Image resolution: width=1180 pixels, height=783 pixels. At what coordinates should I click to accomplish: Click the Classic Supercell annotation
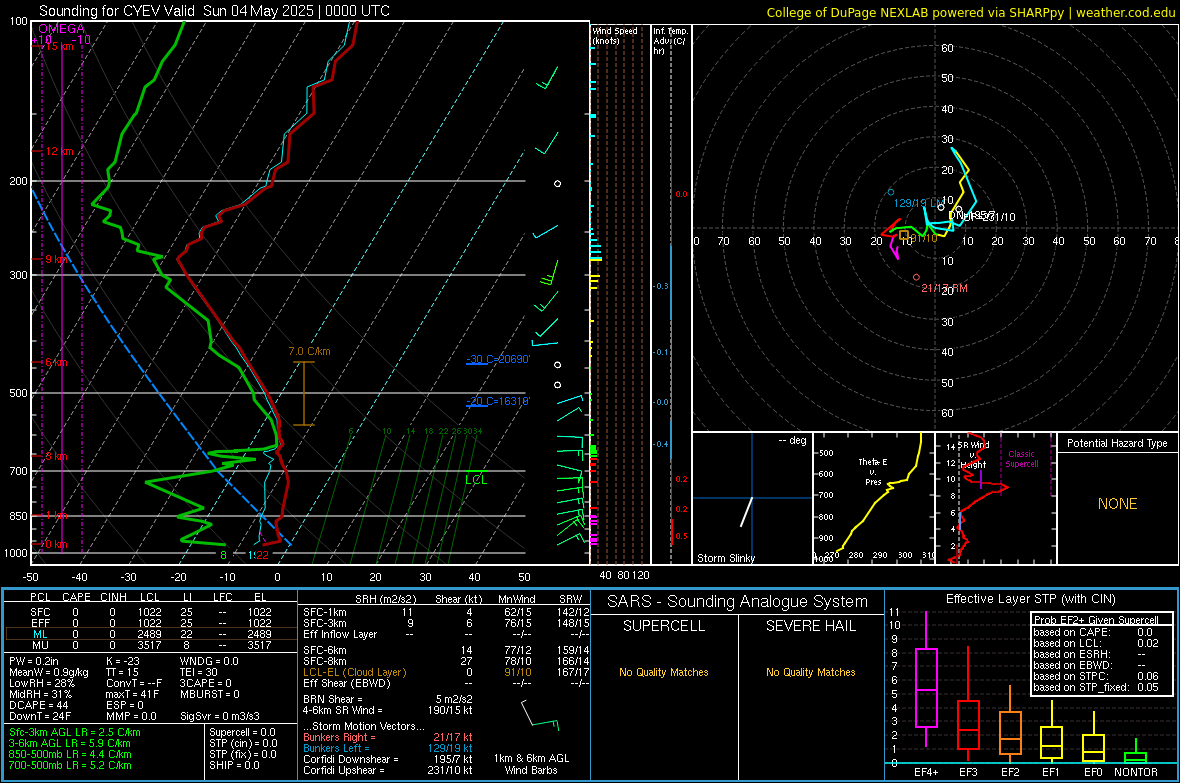pos(1022,459)
